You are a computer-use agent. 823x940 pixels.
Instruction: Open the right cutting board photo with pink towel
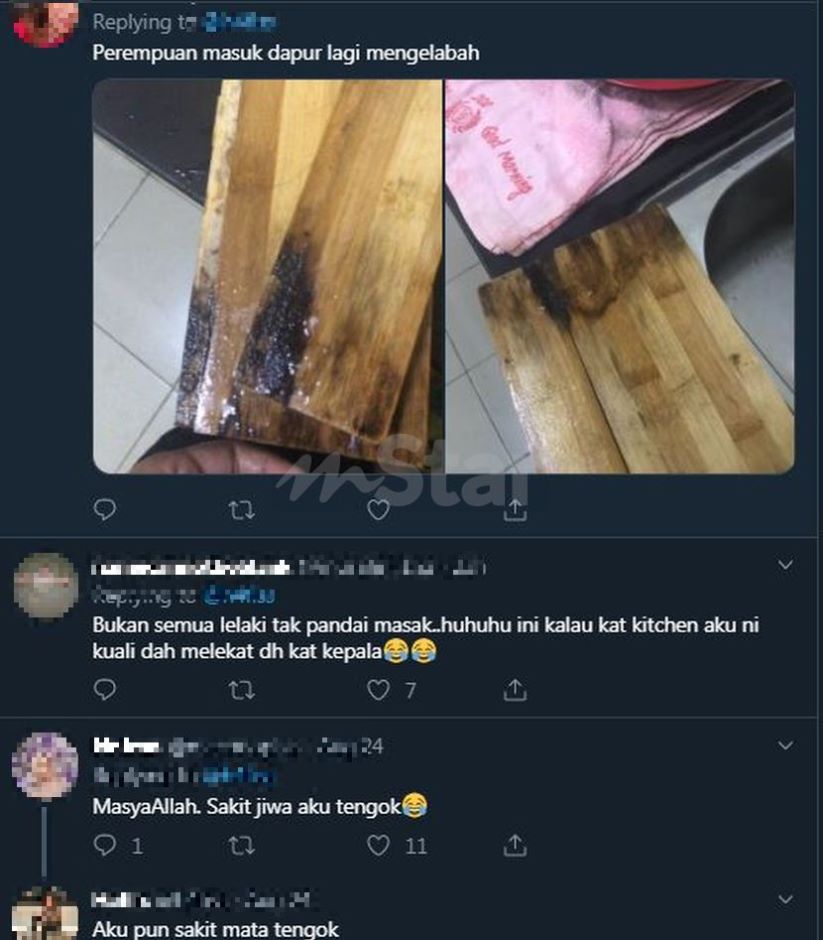tap(620, 275)
